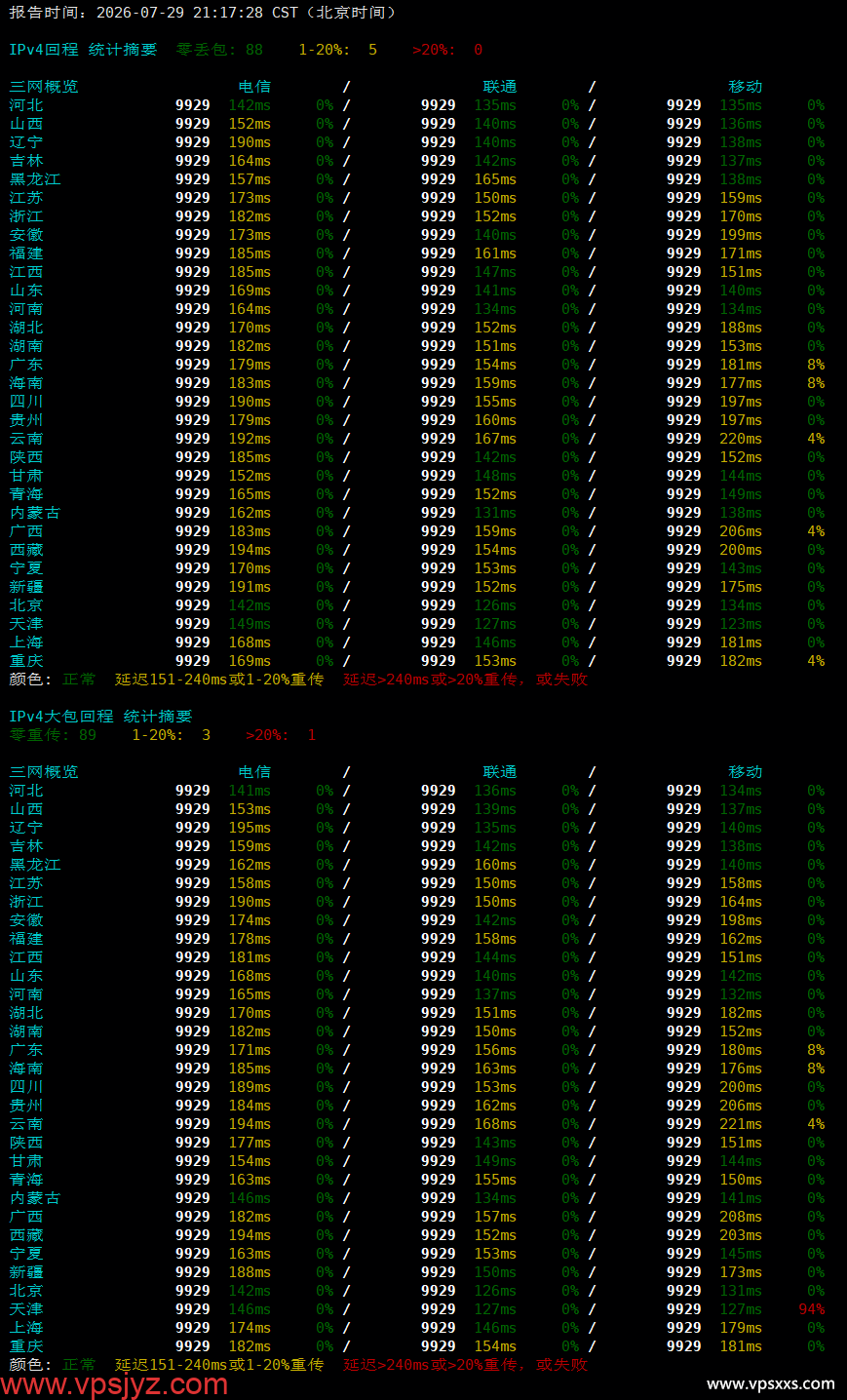Click '三网概览' header in the IPv4大包回程 section
Viewport: 847px width, 1400px height.
click(44, 772)
